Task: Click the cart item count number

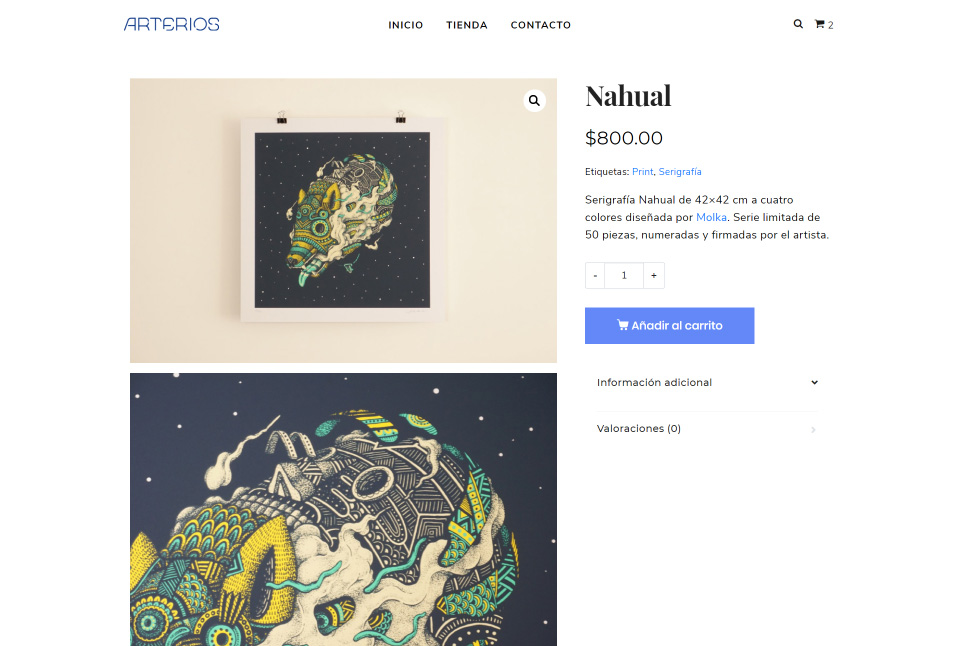Action: click(831, 25)
